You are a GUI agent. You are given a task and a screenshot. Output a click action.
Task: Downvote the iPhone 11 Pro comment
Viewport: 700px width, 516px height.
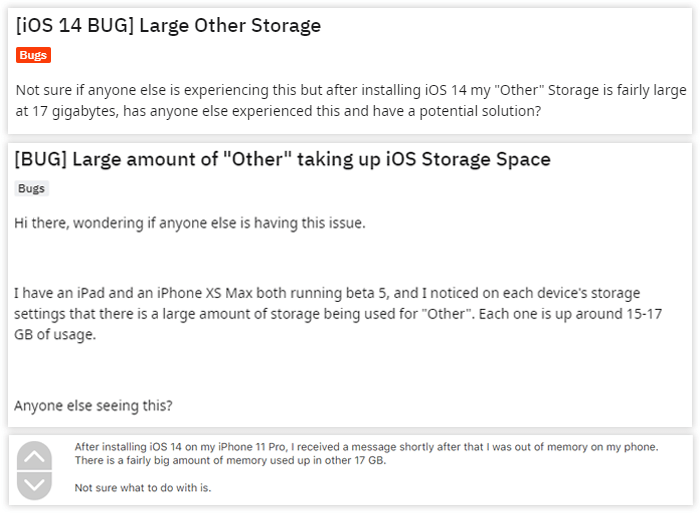[x=34, y=485]
